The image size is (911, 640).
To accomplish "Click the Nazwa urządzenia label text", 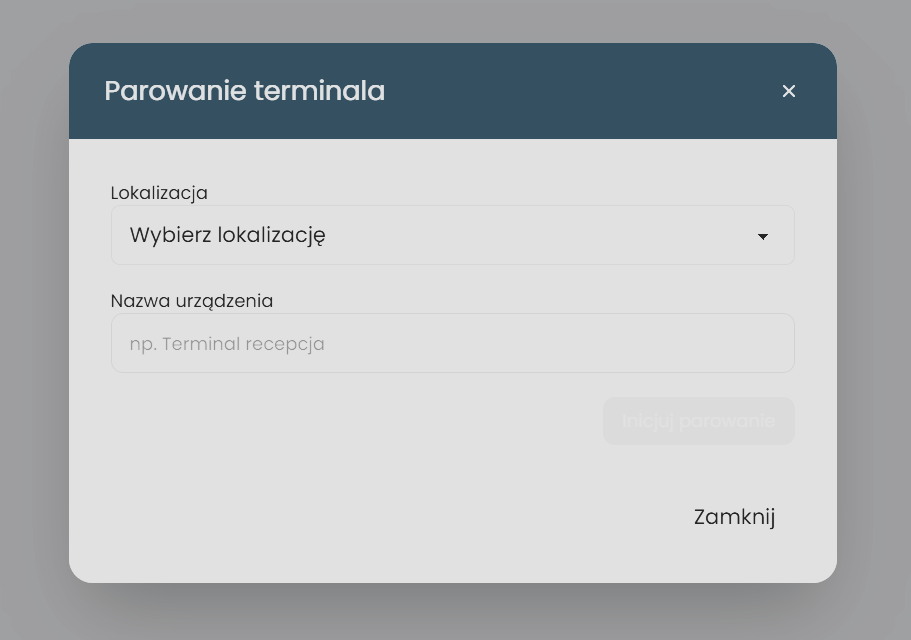I will point(191,301).
